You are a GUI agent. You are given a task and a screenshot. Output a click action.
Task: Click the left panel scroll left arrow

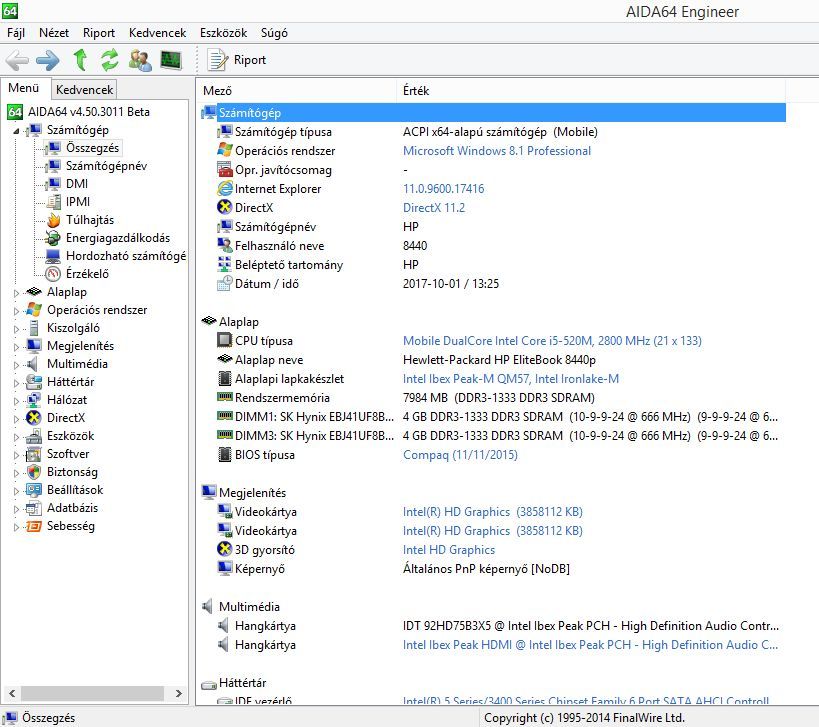(12, 694)
